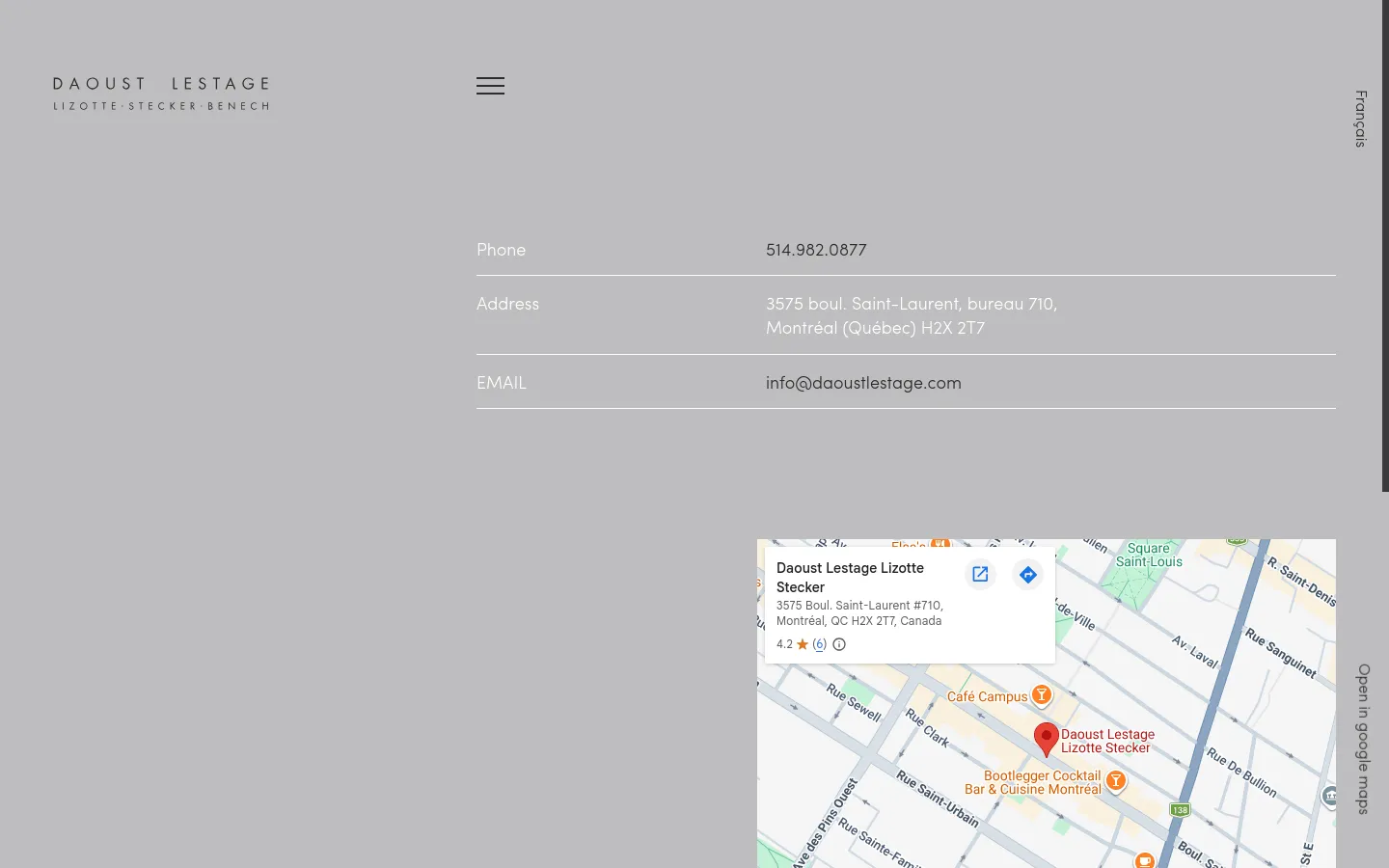
Task: Select Bootlegger Cocktail Bar marker icon
Action: [1116, 780]
